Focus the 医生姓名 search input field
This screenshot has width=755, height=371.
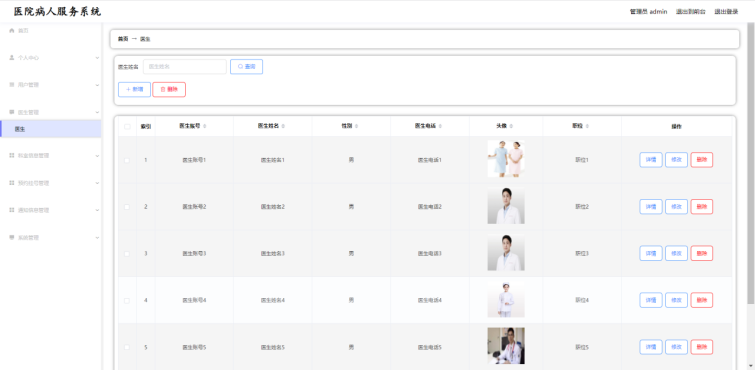[185, 67]
